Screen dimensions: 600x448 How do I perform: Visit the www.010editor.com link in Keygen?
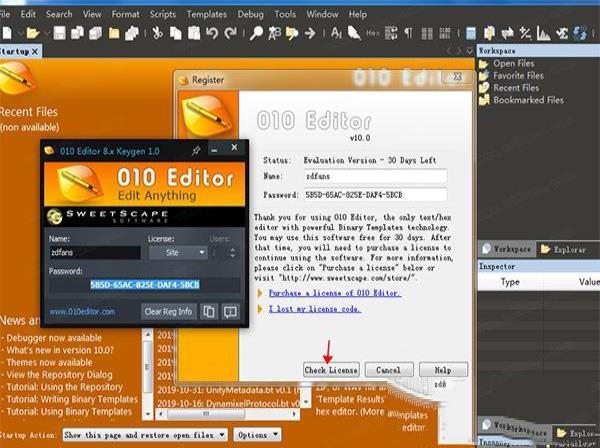point(82,312)
